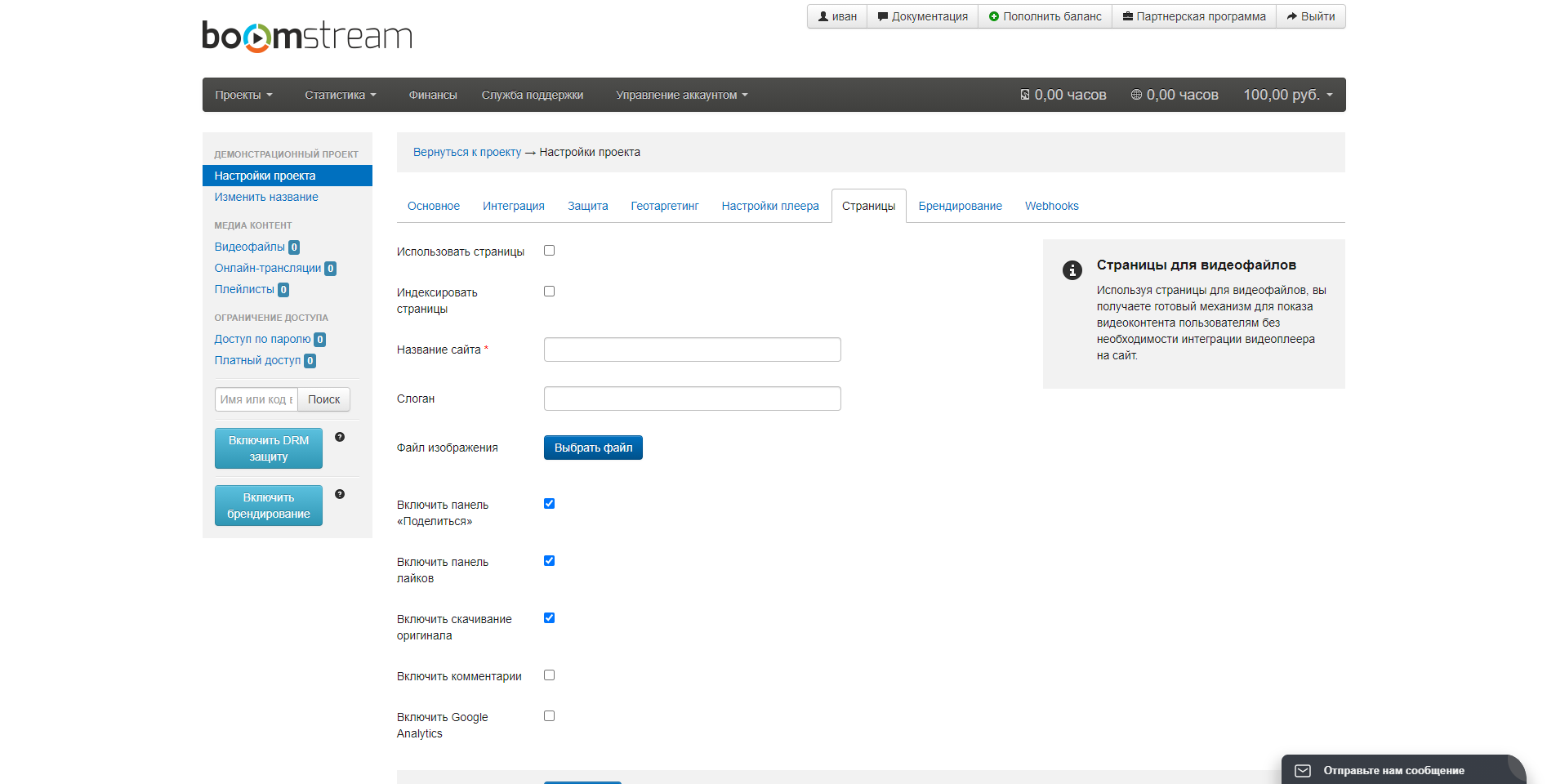Viewport: 1547px width, 784px height.
Task: Switch to the Основное tab
Action: 434,206
